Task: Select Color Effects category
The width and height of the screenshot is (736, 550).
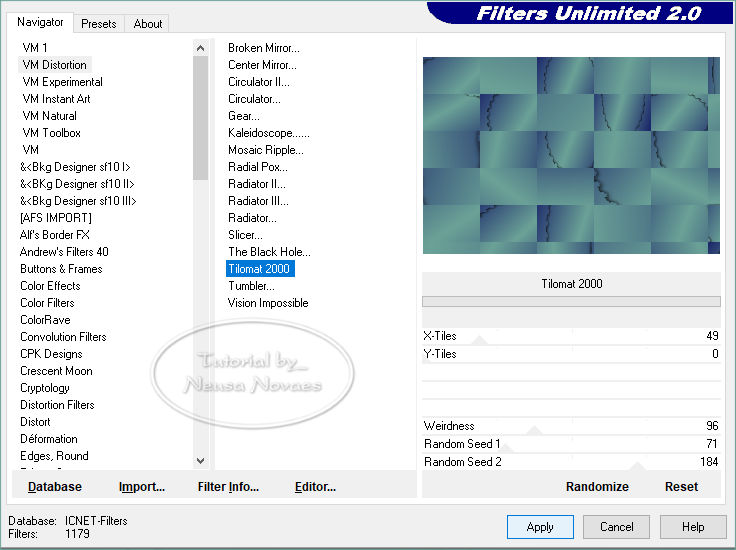Action: point(50,286)
